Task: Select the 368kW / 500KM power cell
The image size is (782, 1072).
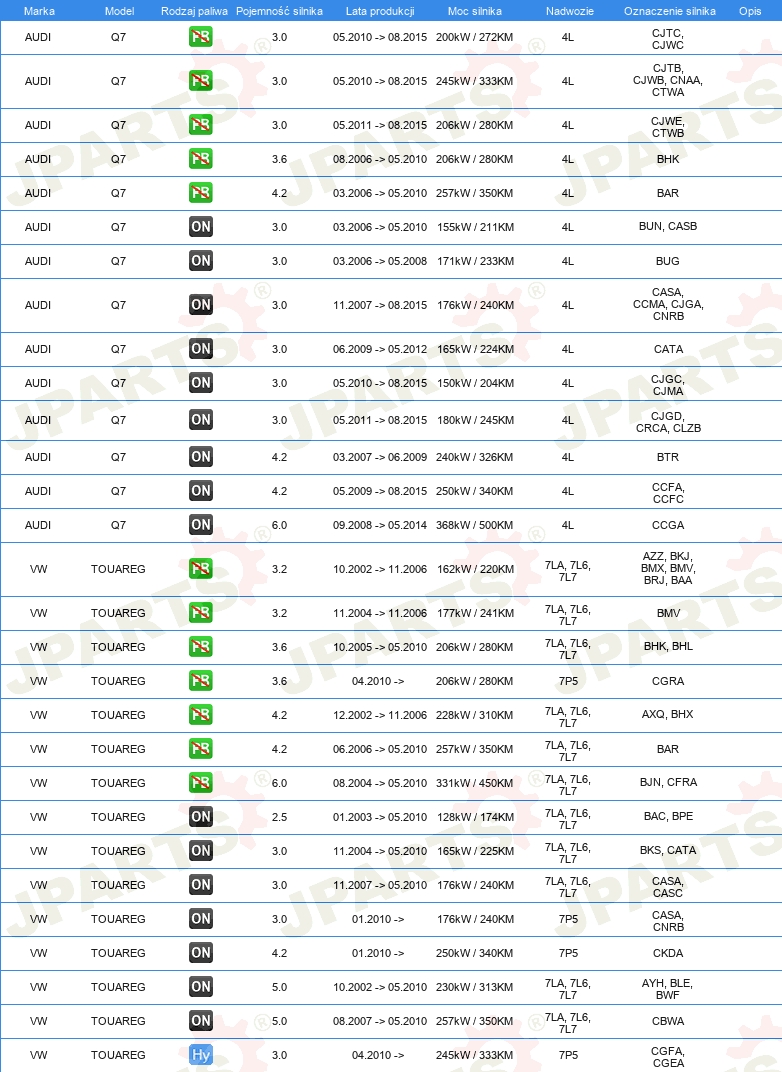Action: coord(474,525)
